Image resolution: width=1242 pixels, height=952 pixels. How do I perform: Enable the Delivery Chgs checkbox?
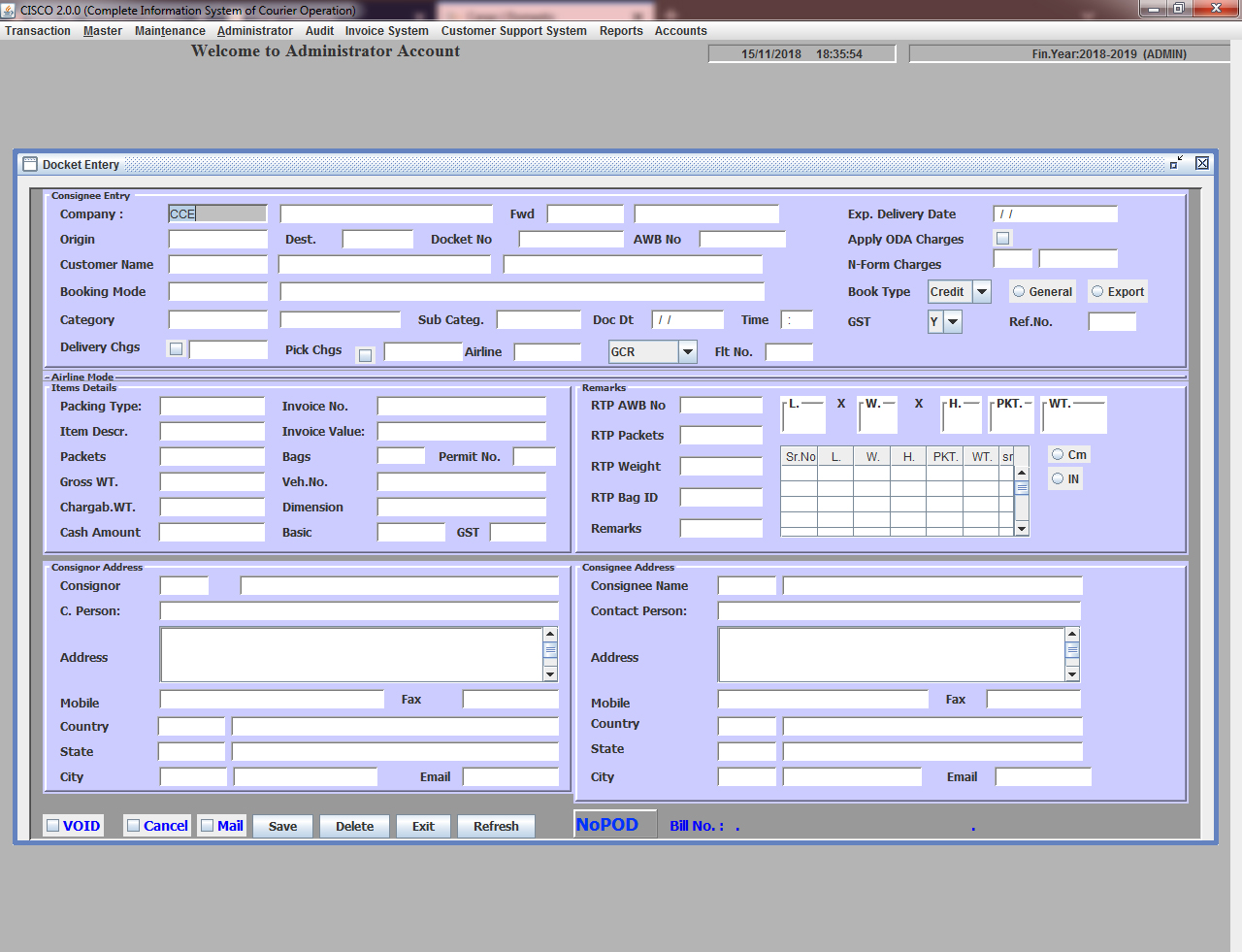[176, 348]
